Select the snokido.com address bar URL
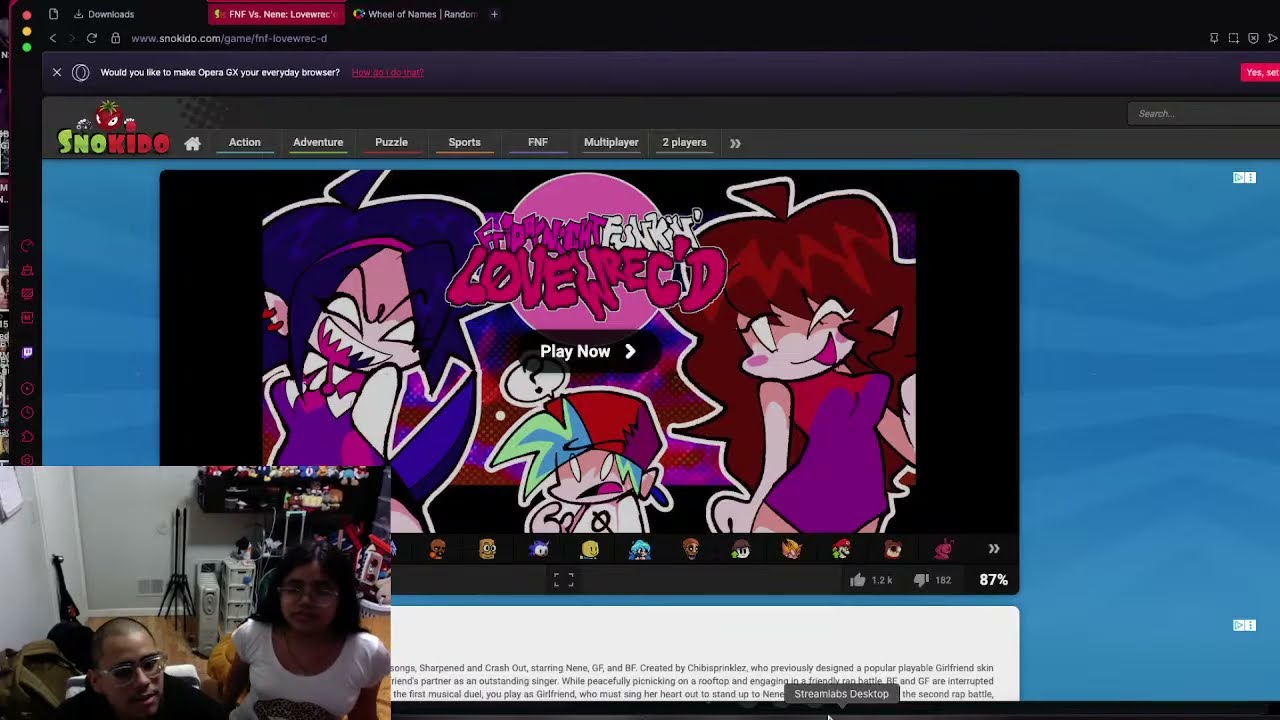The image size is (1280, 720). click(x=229, y=38)
